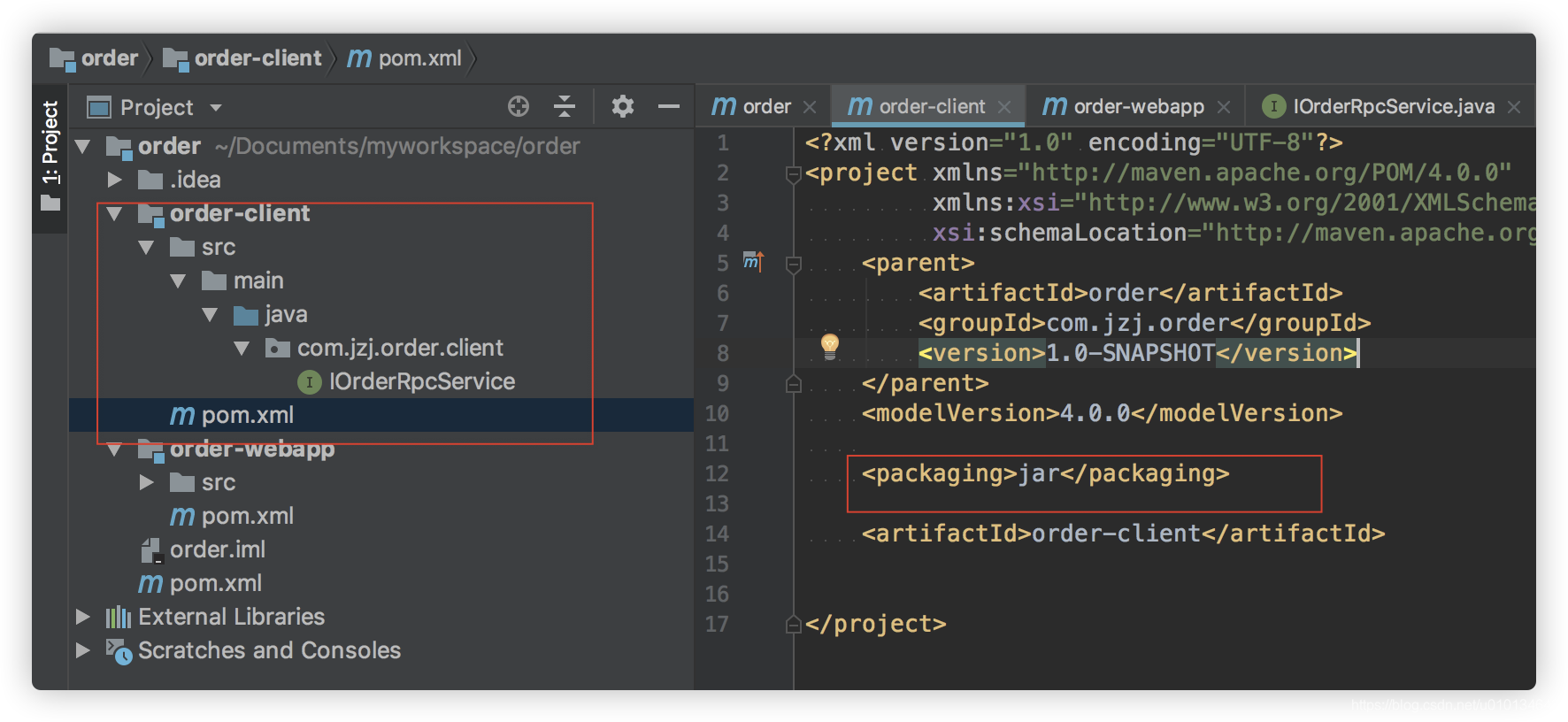Click the Maven icon of order-webapp pom.xml
This screenshot has width=1568, height=722.
(182, 517)
